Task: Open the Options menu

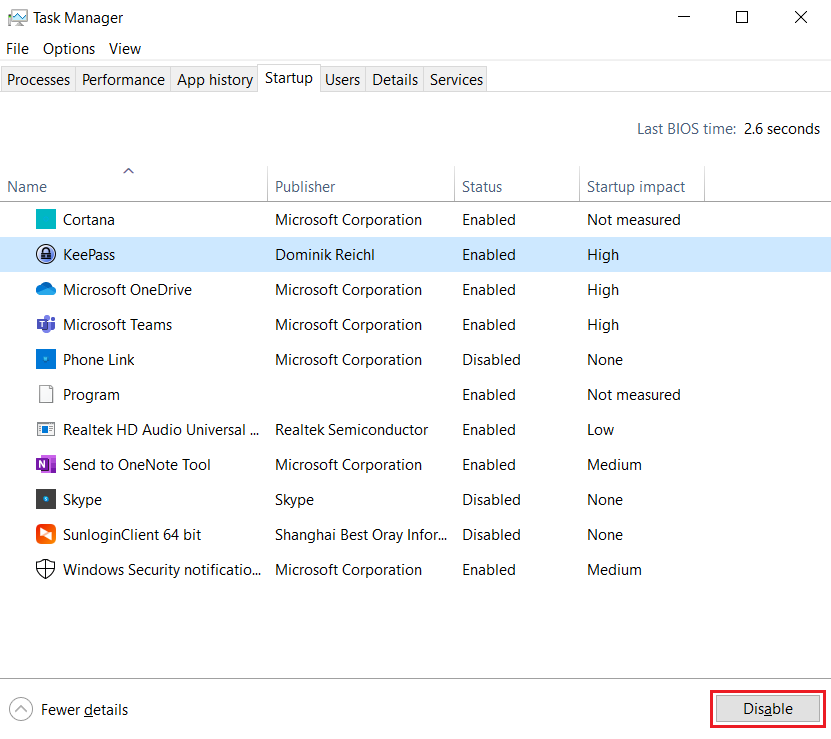Action: click(68, 48)
